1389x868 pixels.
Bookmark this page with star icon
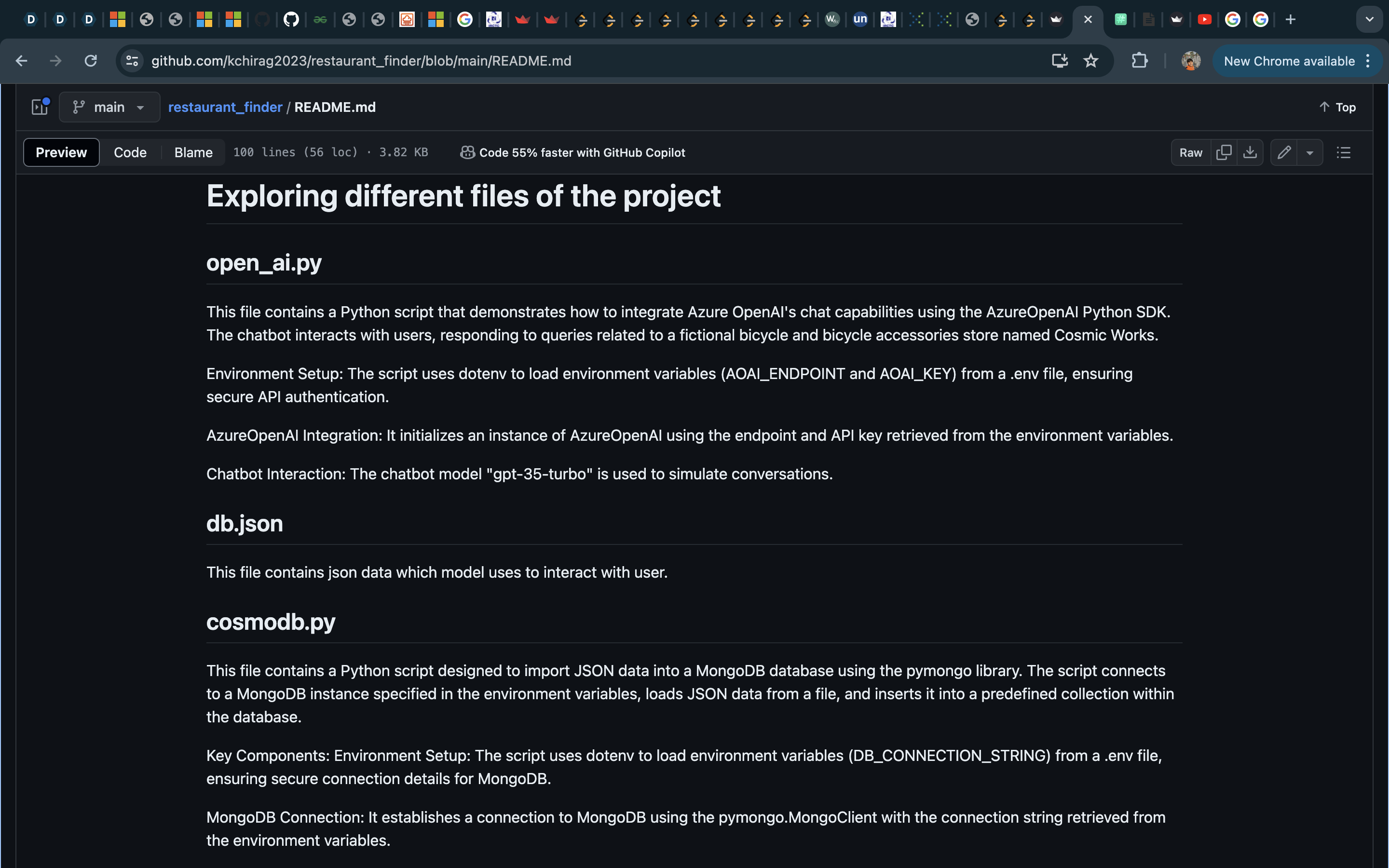point(1090,61)
